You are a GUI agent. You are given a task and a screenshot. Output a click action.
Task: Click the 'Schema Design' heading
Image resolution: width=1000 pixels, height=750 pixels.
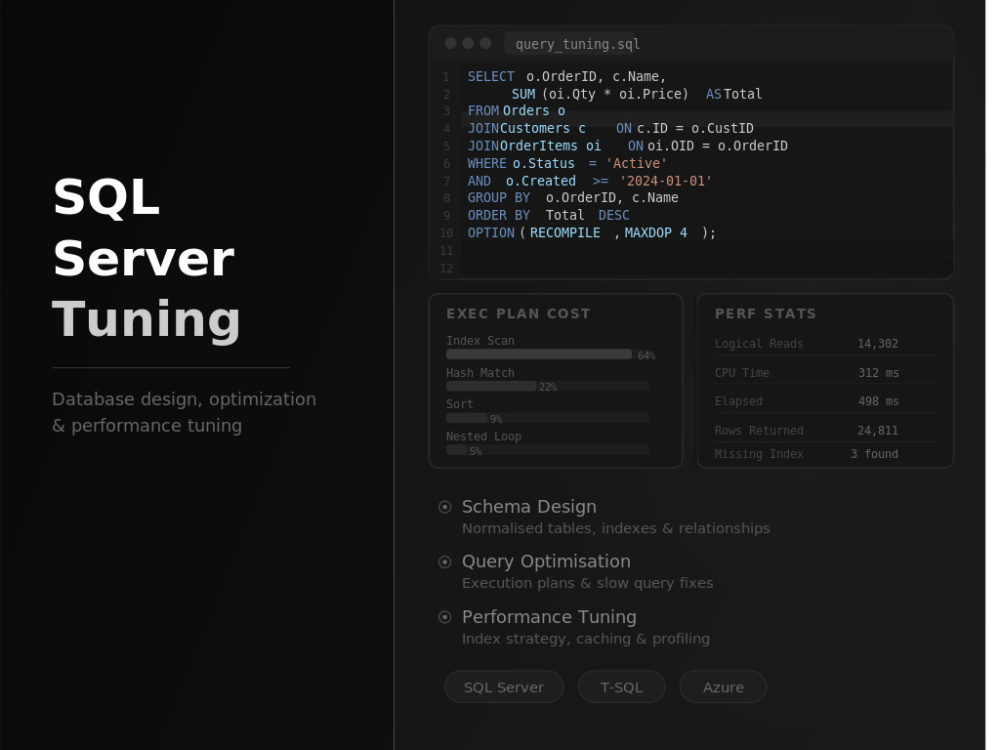[529, 506]
